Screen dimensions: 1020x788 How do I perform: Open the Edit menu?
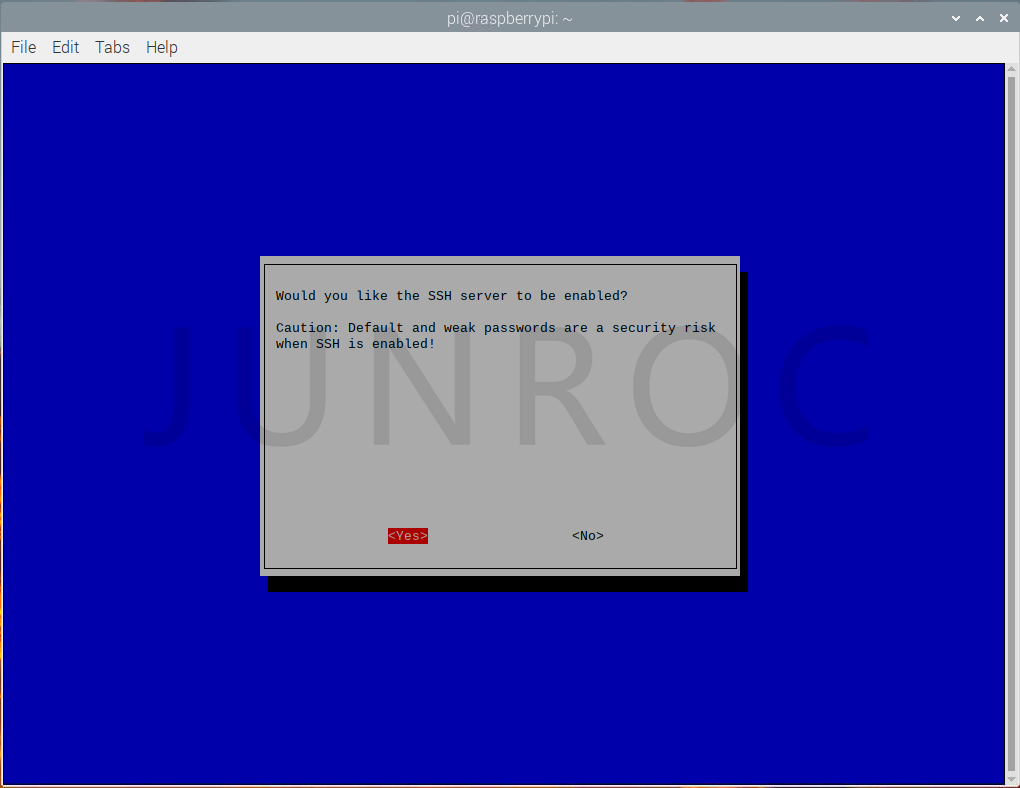(x=65, y=48)
